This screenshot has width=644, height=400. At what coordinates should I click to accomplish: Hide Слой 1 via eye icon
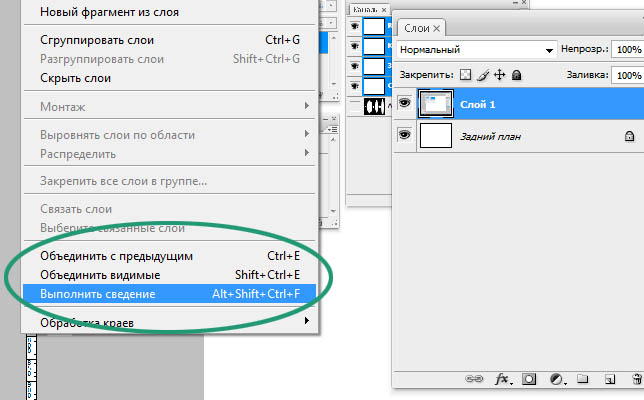click(x=406, y=101)
